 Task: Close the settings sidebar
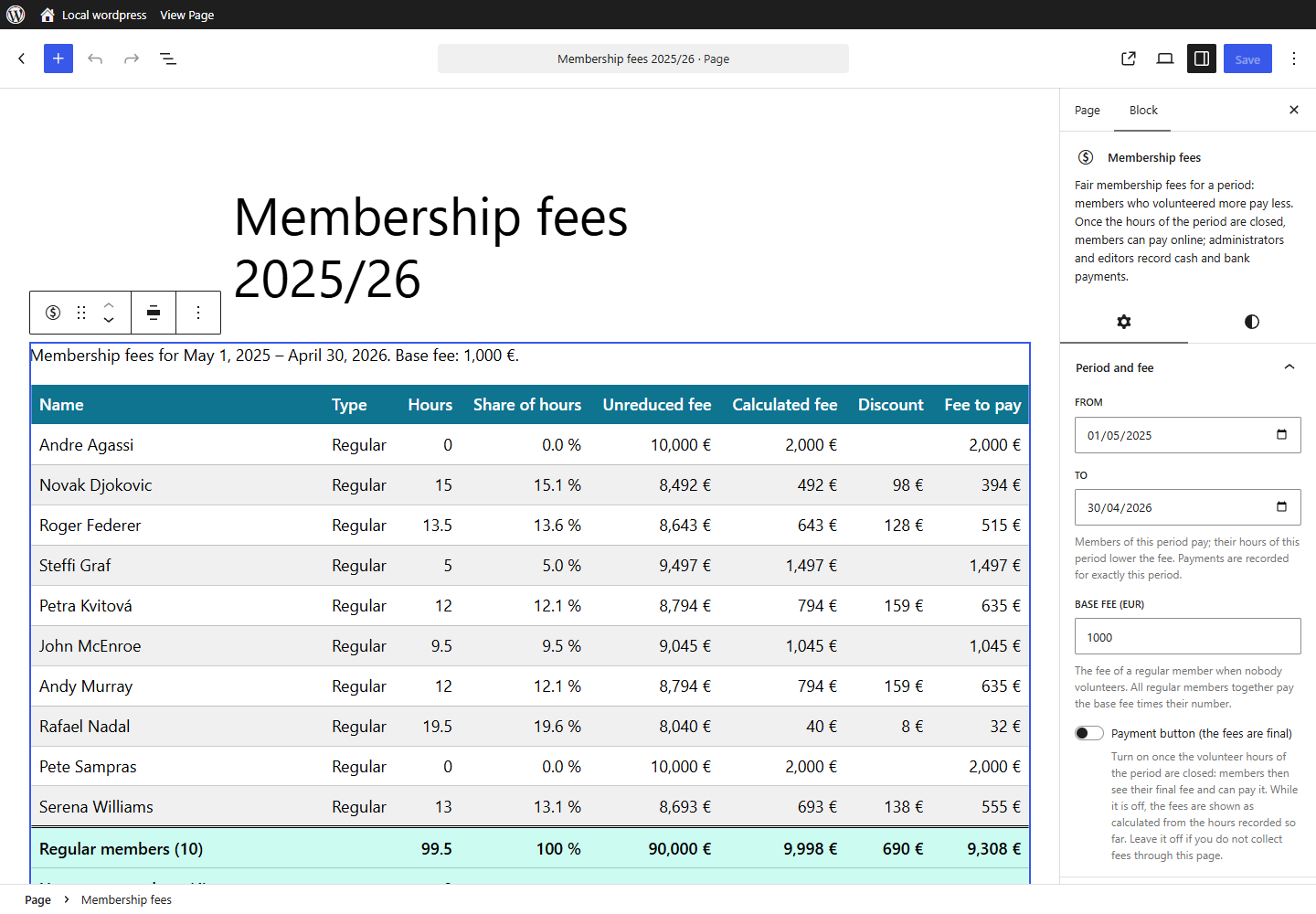1294,110
